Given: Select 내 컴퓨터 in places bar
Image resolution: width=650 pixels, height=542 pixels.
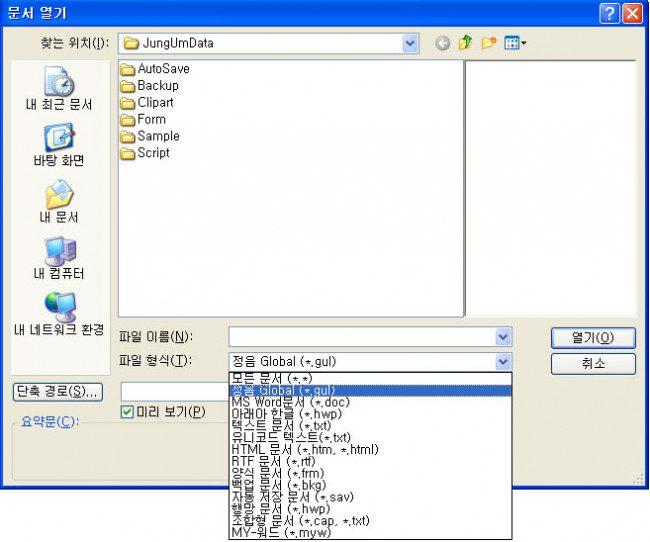Looking at the screenshot, I should (x=59, y=258).
